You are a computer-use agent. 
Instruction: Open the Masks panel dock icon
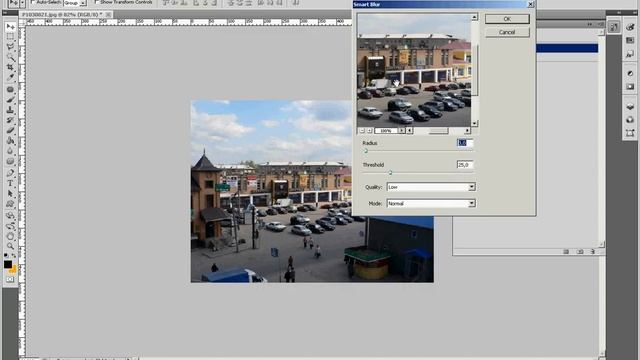click(x=630, y=87)
